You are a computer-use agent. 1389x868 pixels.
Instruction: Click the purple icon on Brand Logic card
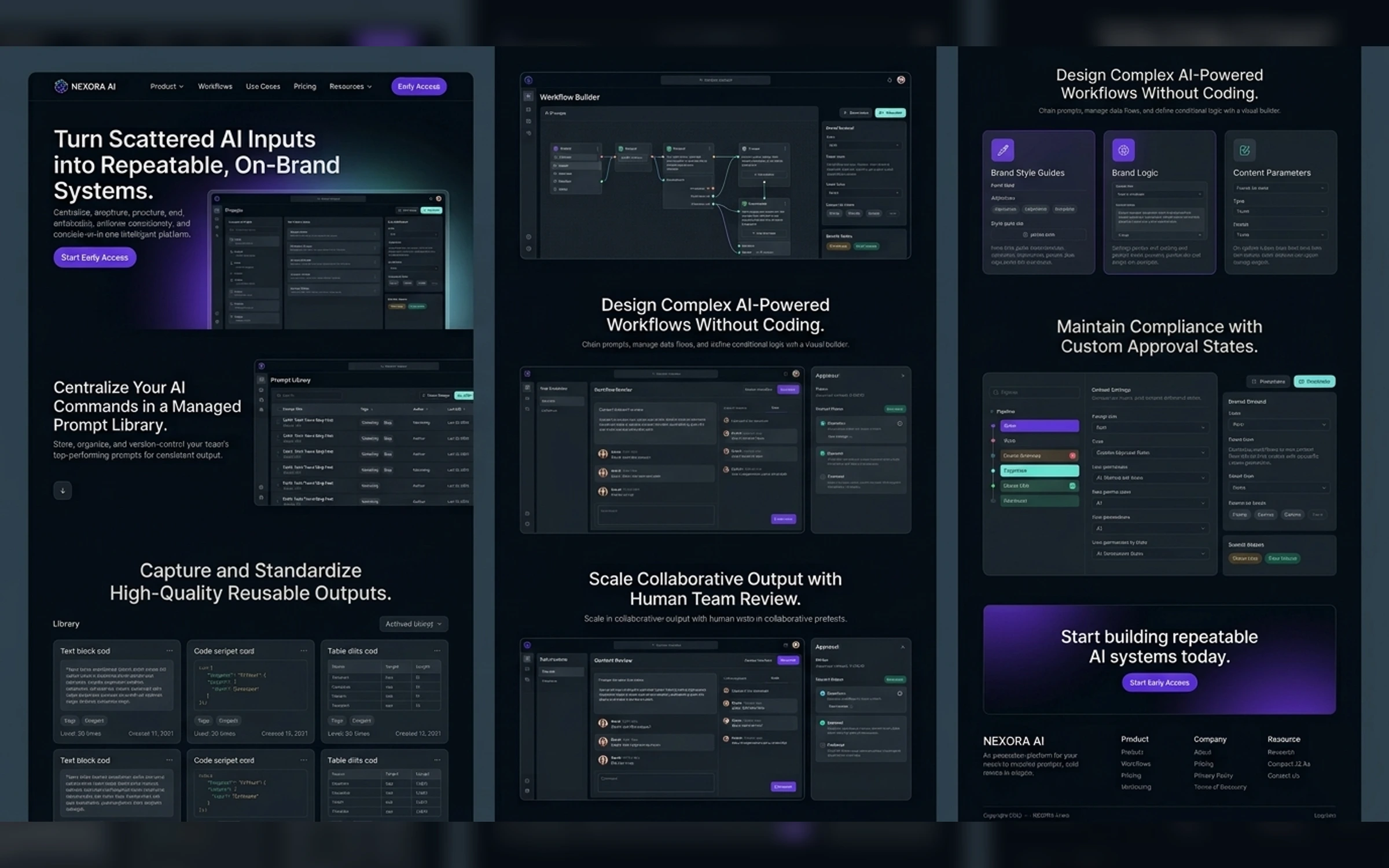click(1123, 150)
